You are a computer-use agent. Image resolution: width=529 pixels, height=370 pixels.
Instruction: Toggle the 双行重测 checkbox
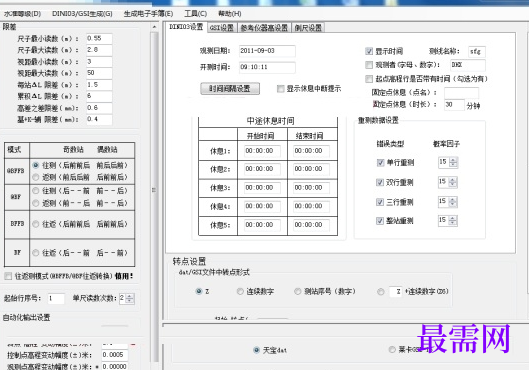pos(380,182)
